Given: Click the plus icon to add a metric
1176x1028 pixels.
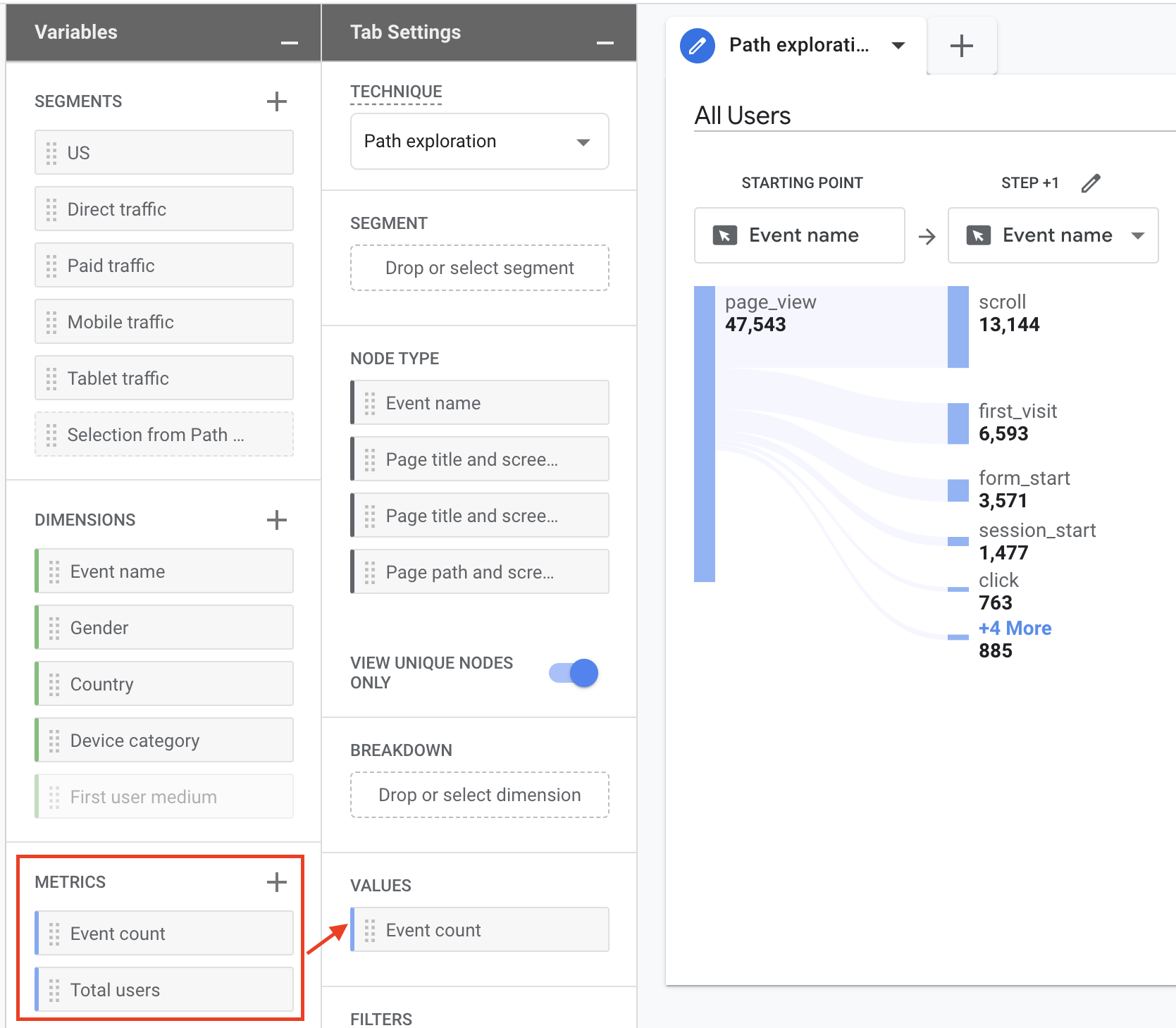Looking at the screenshot, I should pos(277,881).
